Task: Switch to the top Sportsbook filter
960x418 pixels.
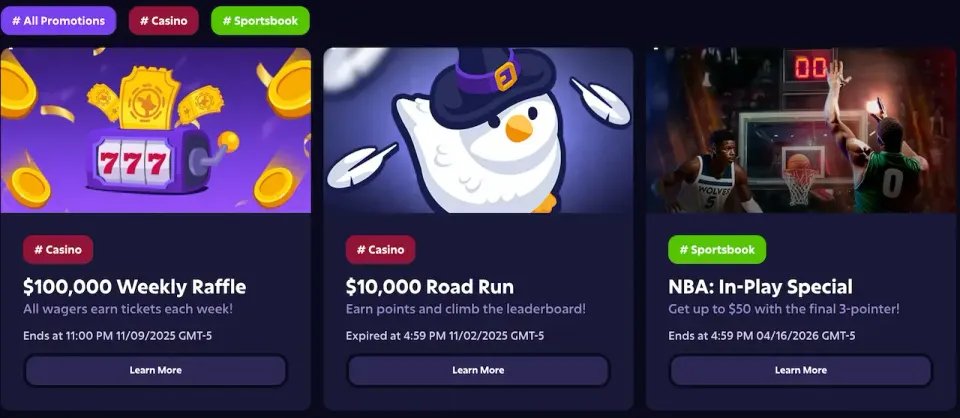Action: coord(260,21)
